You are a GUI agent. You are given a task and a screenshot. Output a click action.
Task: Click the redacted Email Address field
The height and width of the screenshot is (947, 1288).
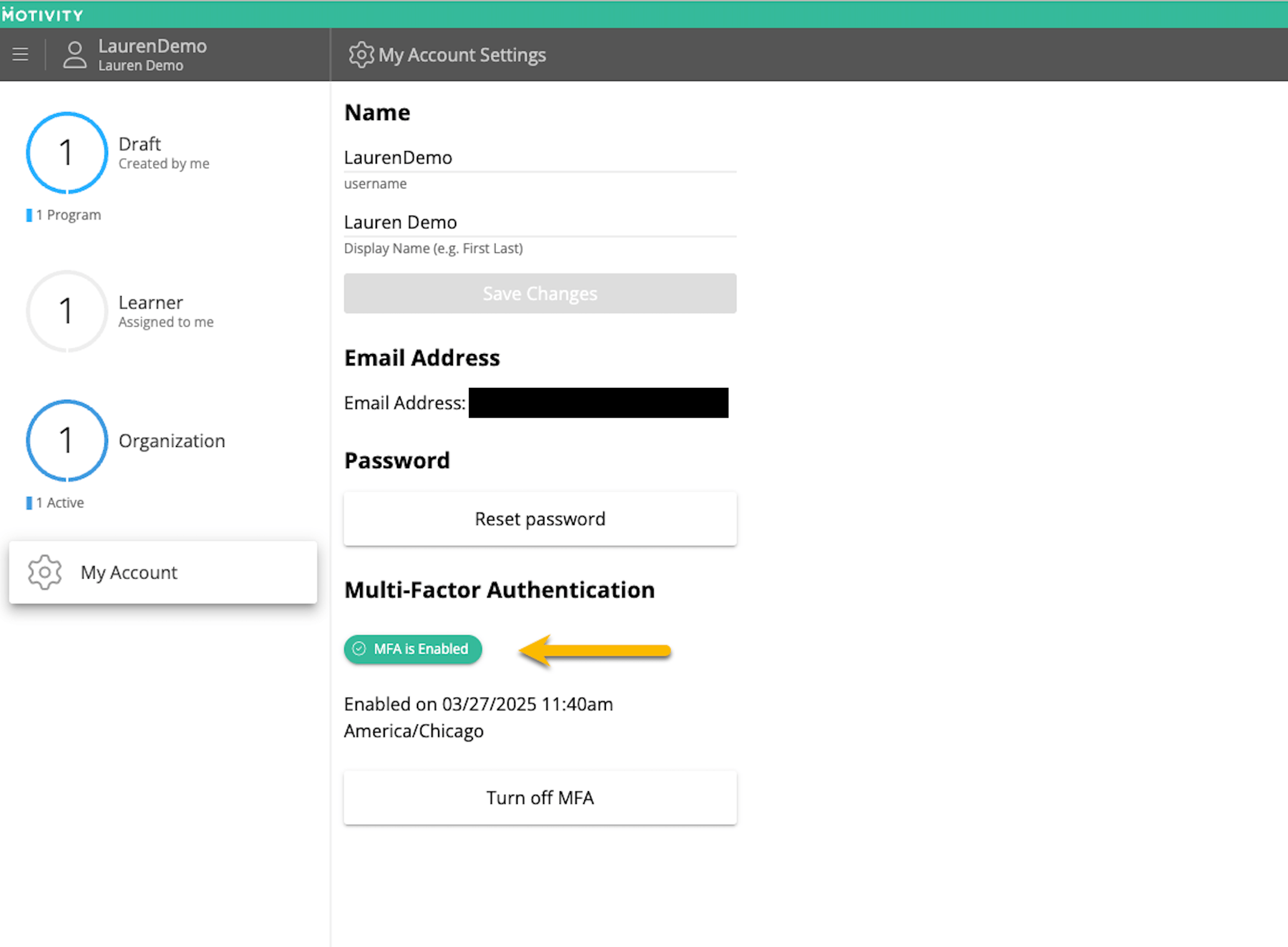[597, 403]
